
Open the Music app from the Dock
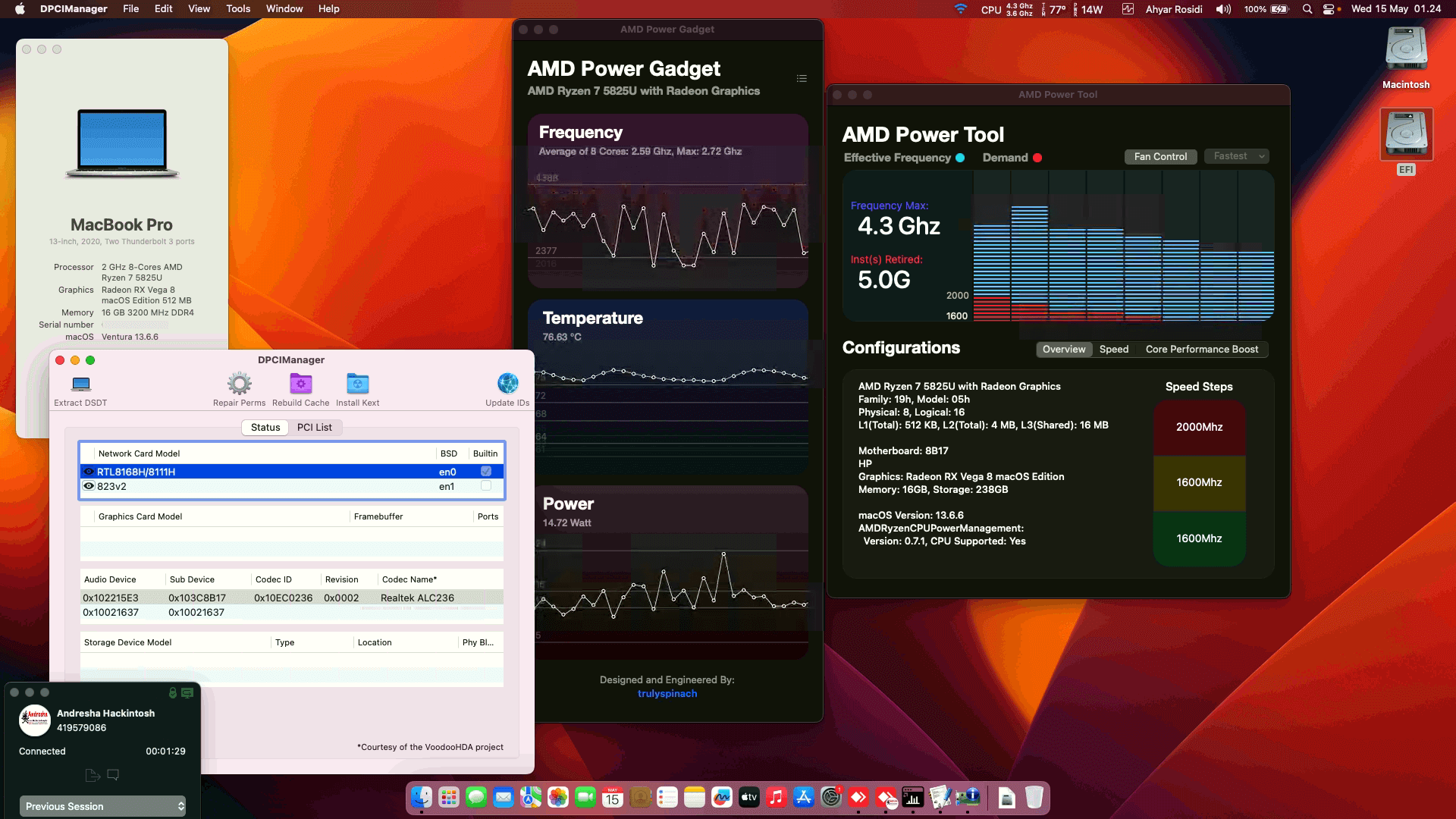(777, 798)
